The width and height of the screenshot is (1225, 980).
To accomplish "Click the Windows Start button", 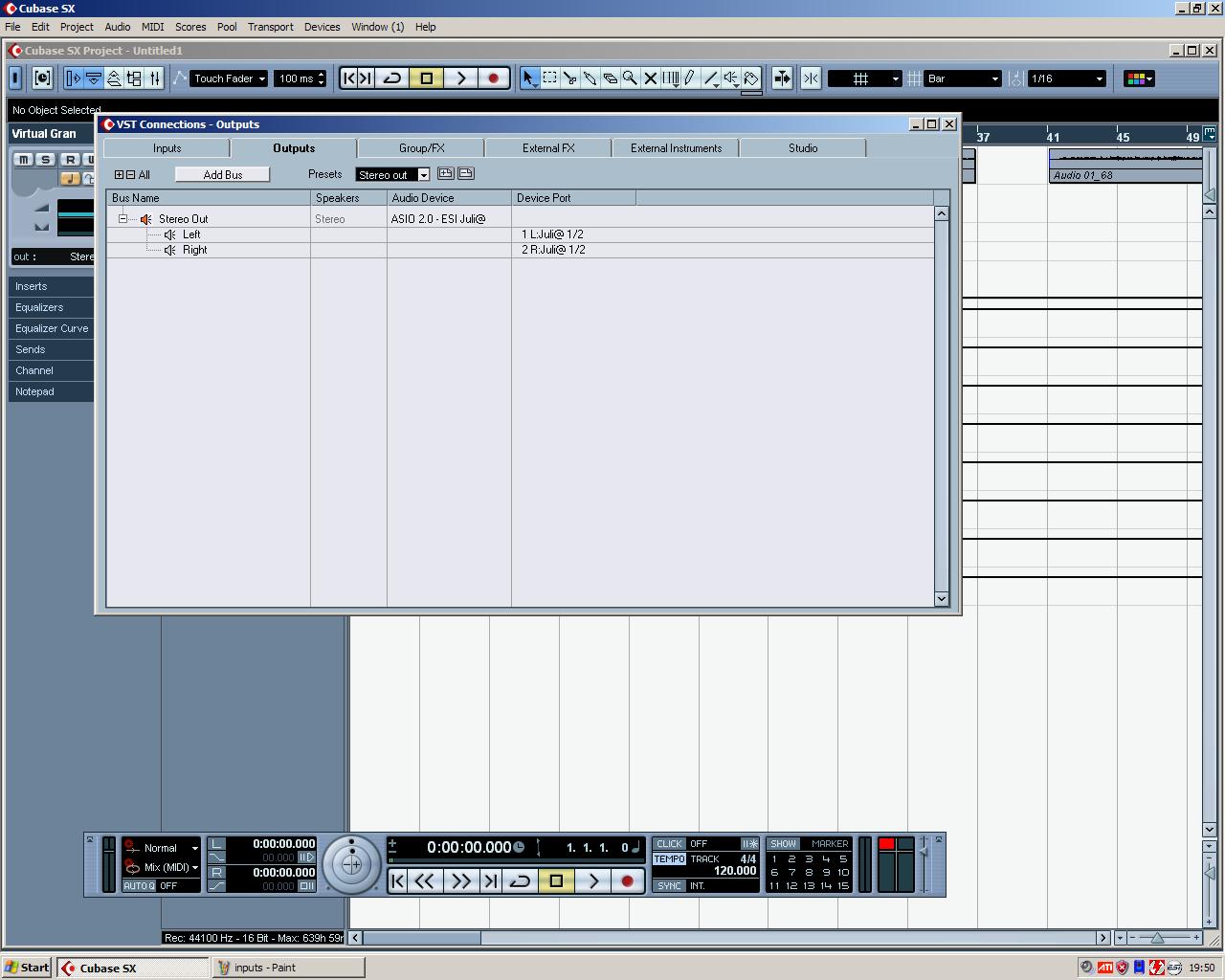I will click(x=27, y=968).
